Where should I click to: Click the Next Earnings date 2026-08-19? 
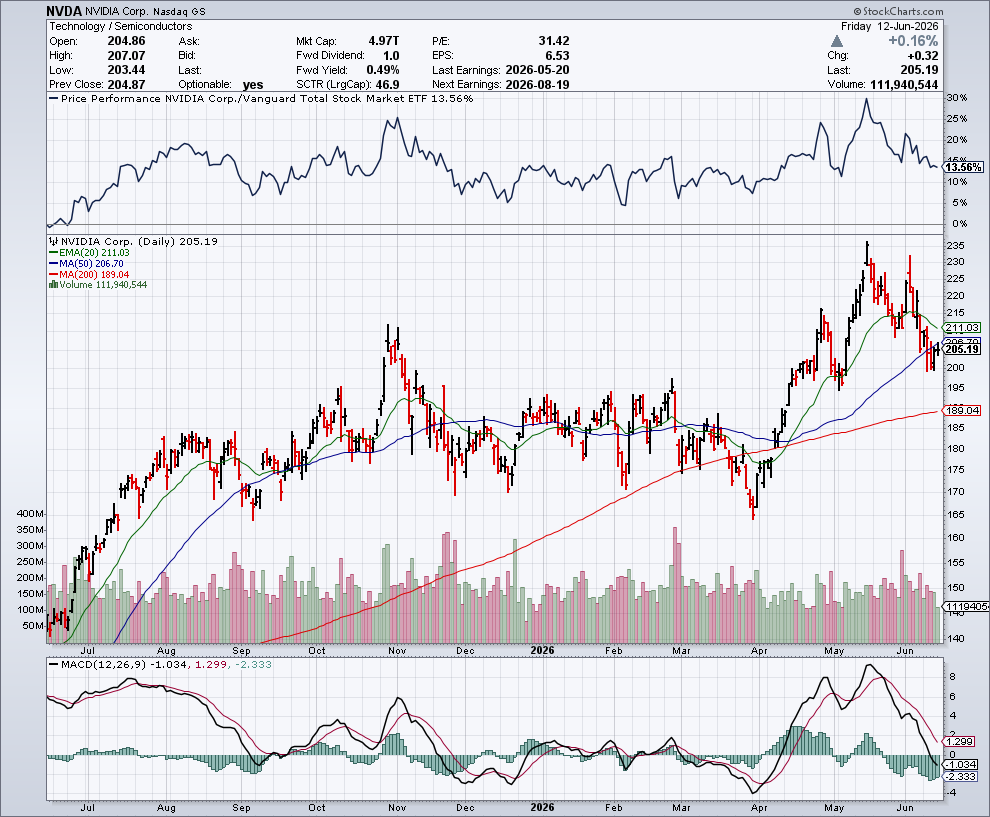click(537, 85)
